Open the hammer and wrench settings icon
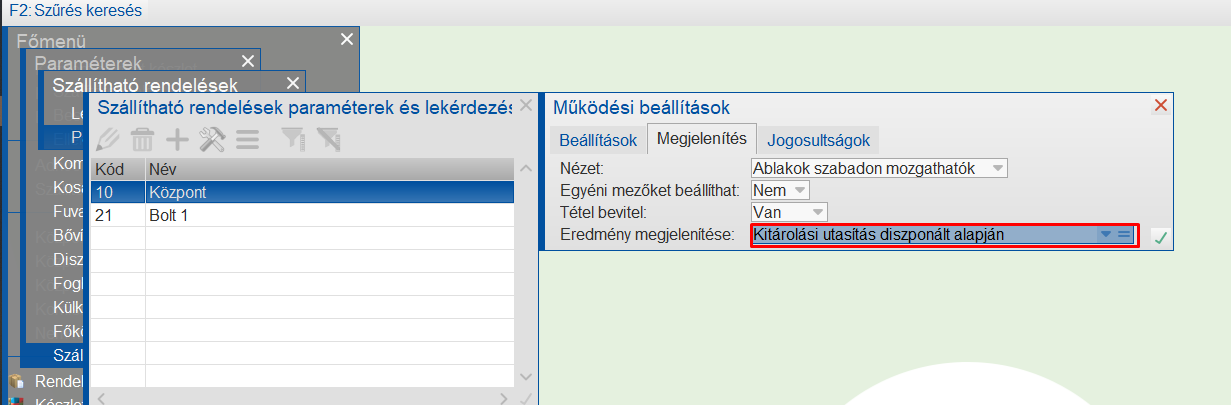1231x405 pixels. pos(212,139)
